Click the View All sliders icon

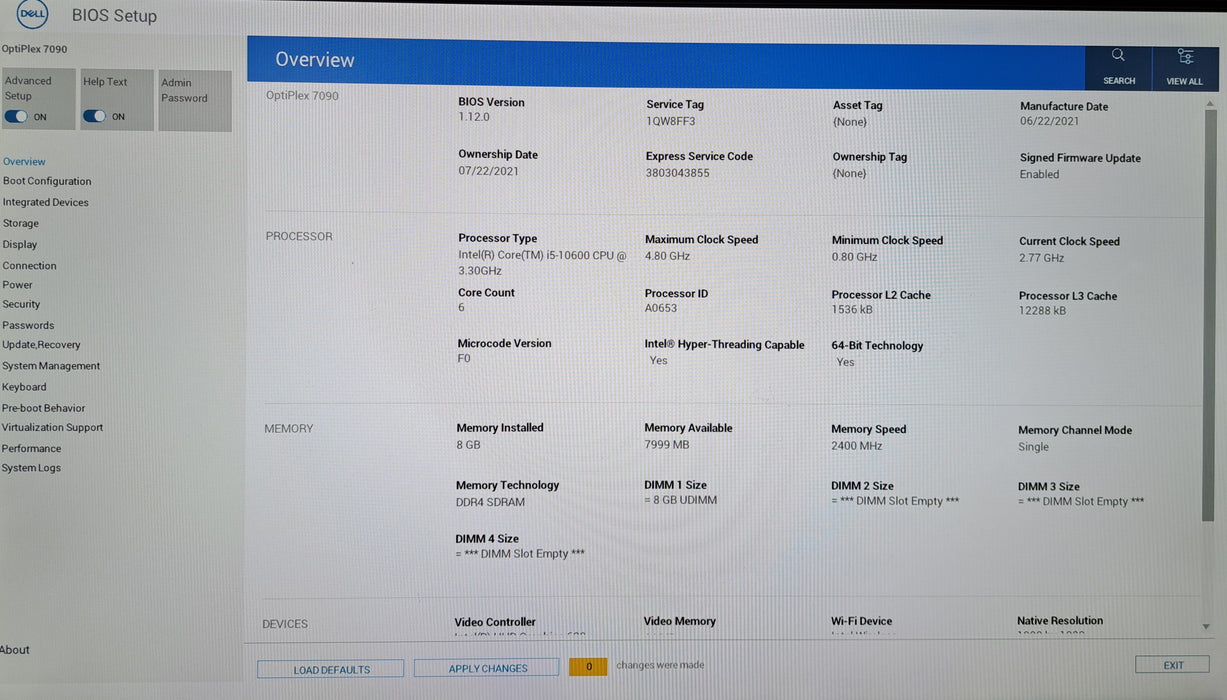pyautogui.click(x=1185, y=57)
